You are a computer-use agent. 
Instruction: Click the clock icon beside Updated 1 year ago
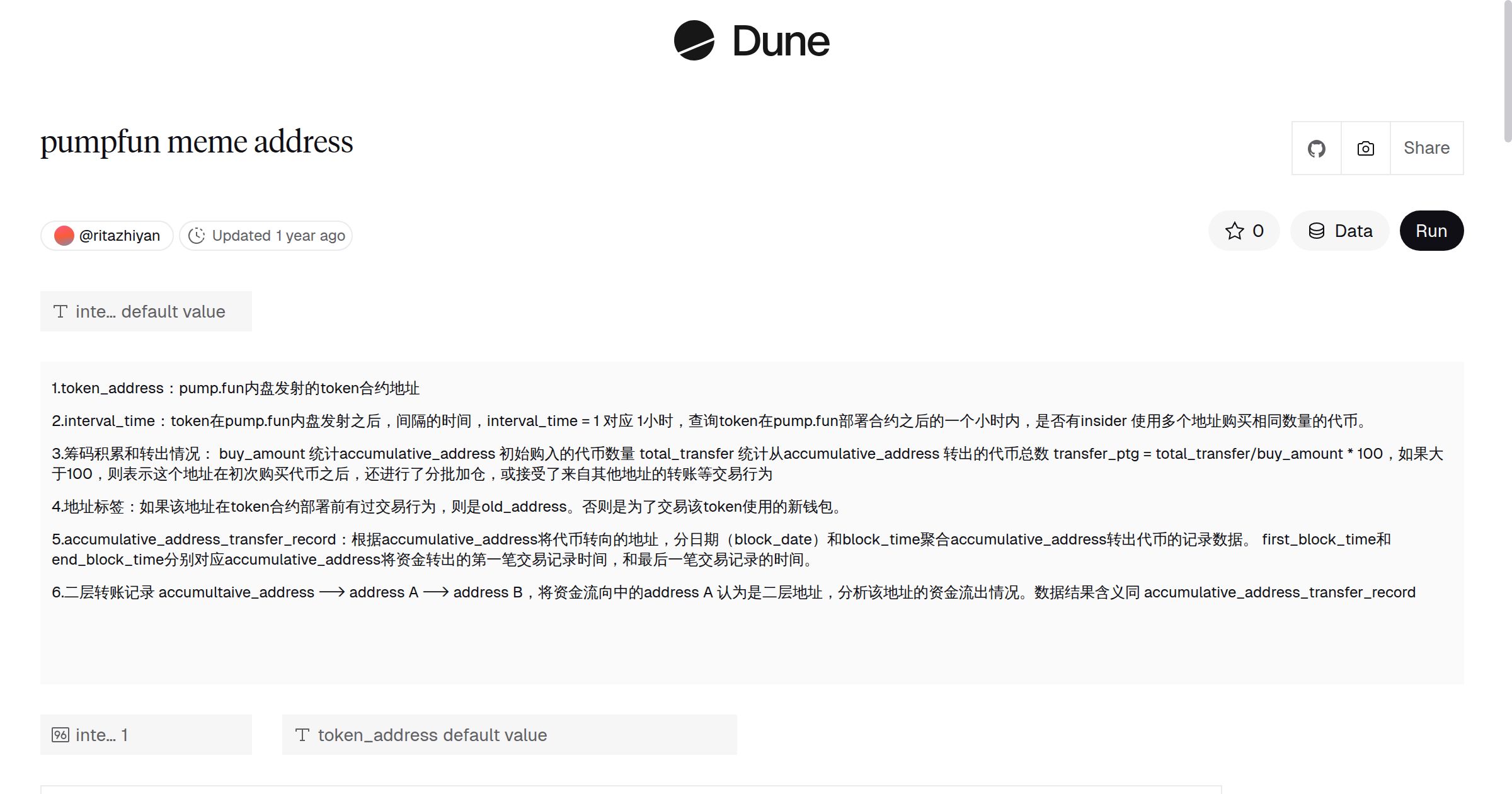[x=196, y=235]
